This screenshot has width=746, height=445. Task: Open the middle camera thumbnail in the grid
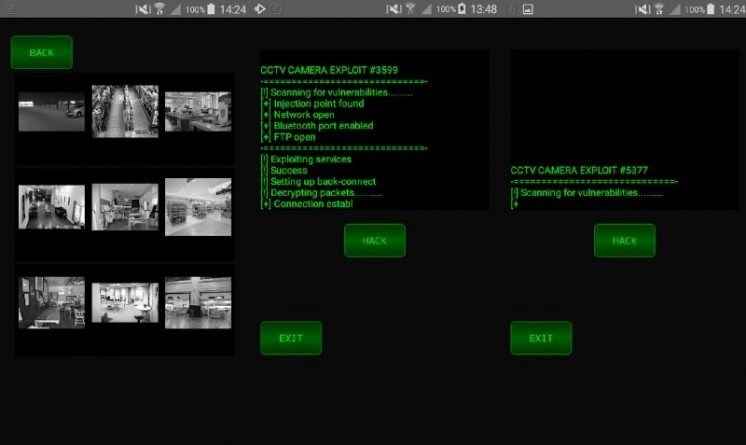pyautogui.click(x=125, y=207)
